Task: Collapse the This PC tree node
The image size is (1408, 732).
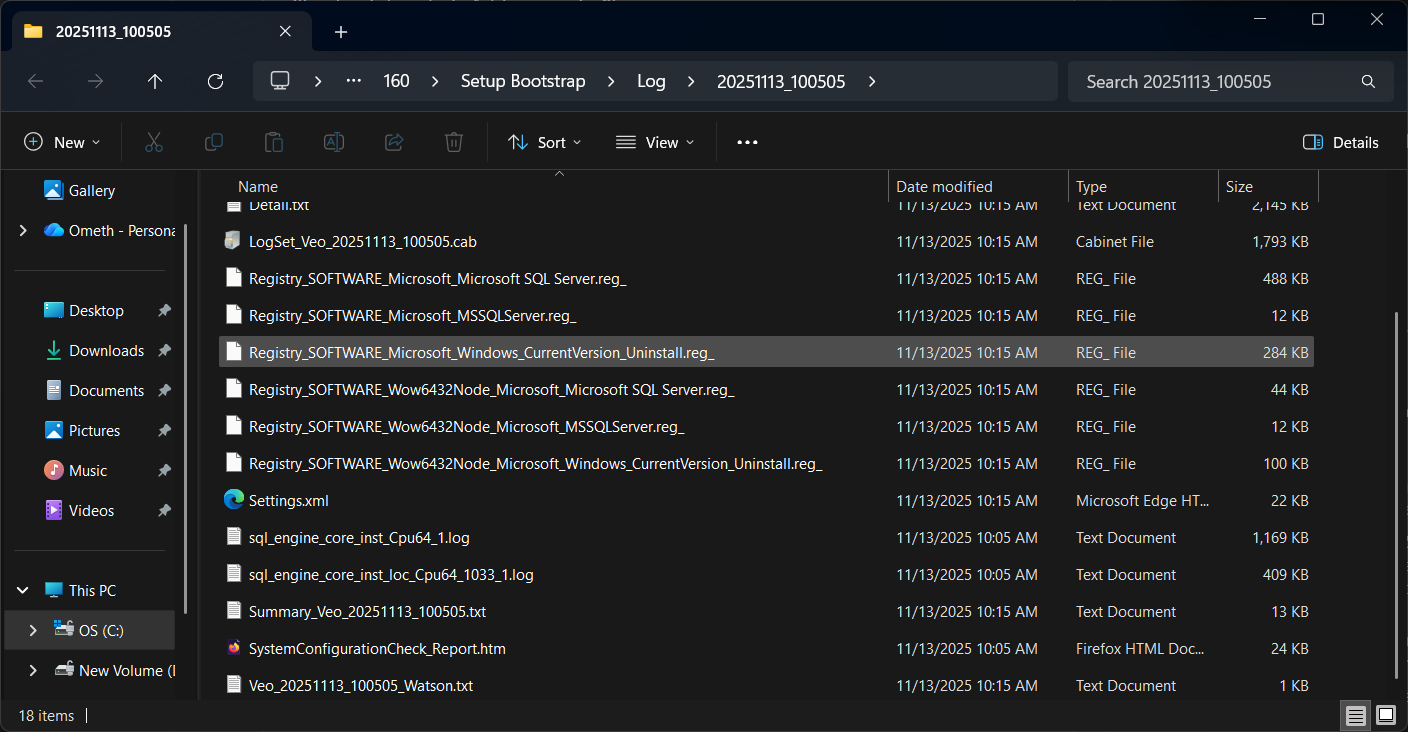Action: 23,590
